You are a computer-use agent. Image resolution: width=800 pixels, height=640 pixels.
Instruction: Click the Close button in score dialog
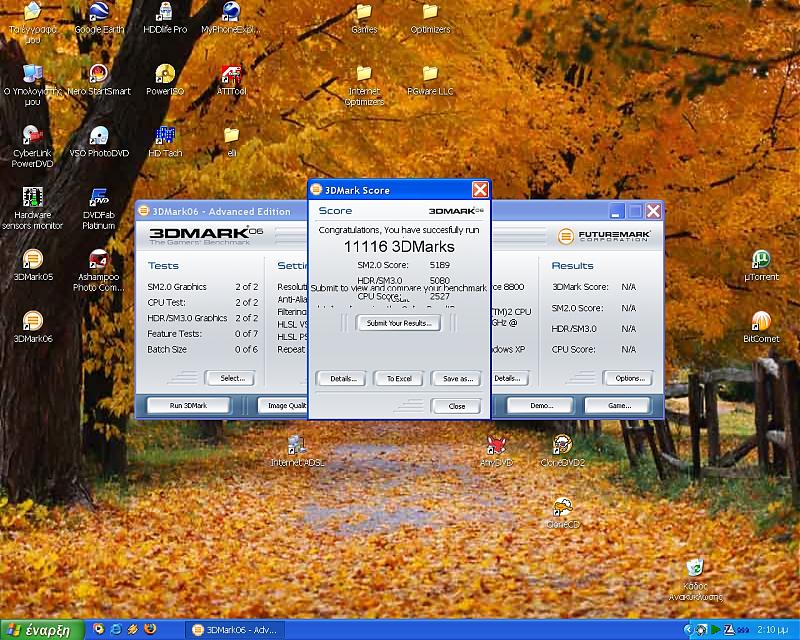click(456, 406)
